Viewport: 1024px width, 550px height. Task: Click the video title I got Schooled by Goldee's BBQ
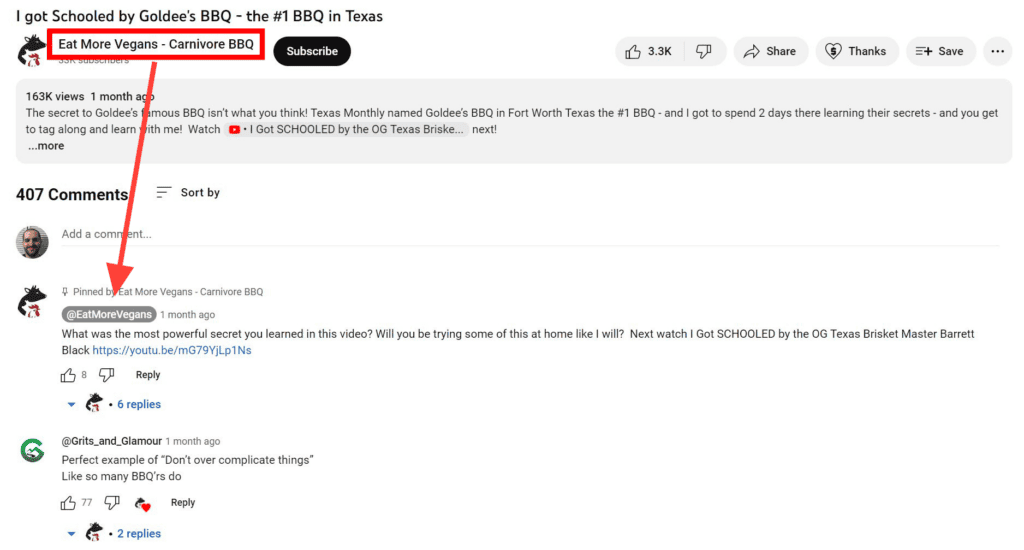(199, 16)
